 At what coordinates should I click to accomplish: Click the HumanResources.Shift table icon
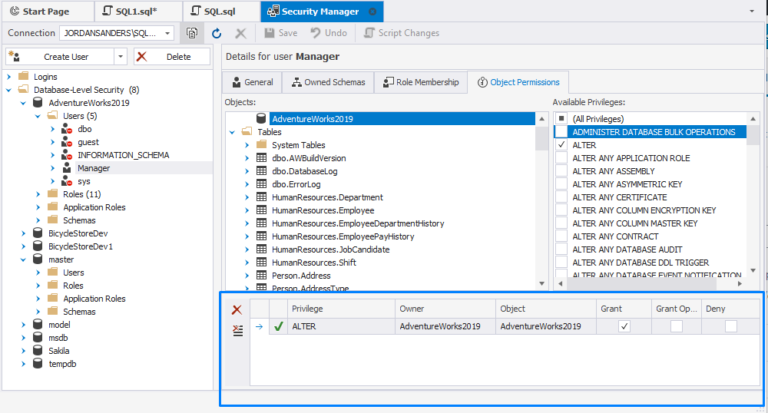coord(262,263)
